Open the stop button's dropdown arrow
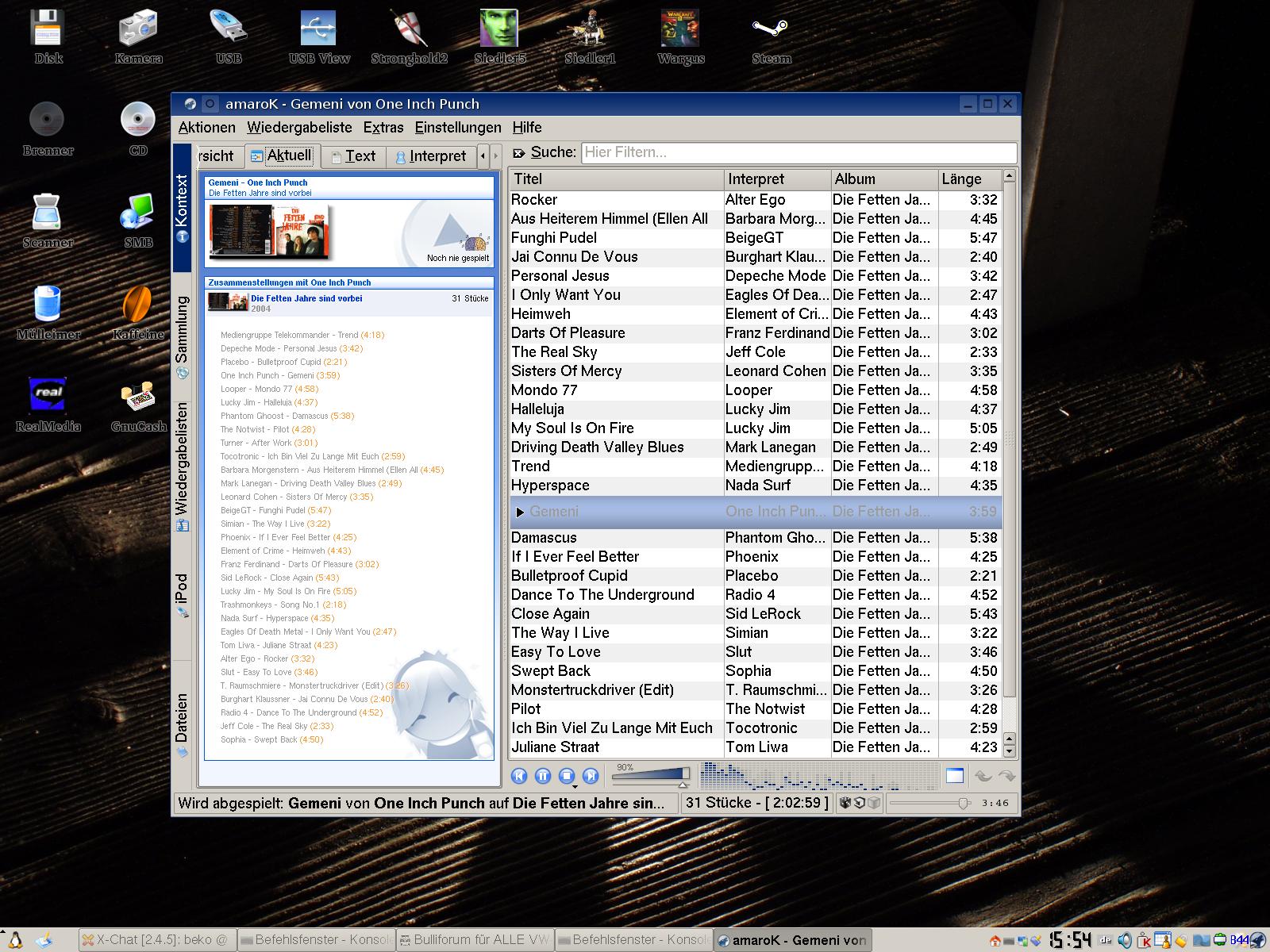Screen dimensions: 1270x952 click(575, 785)
